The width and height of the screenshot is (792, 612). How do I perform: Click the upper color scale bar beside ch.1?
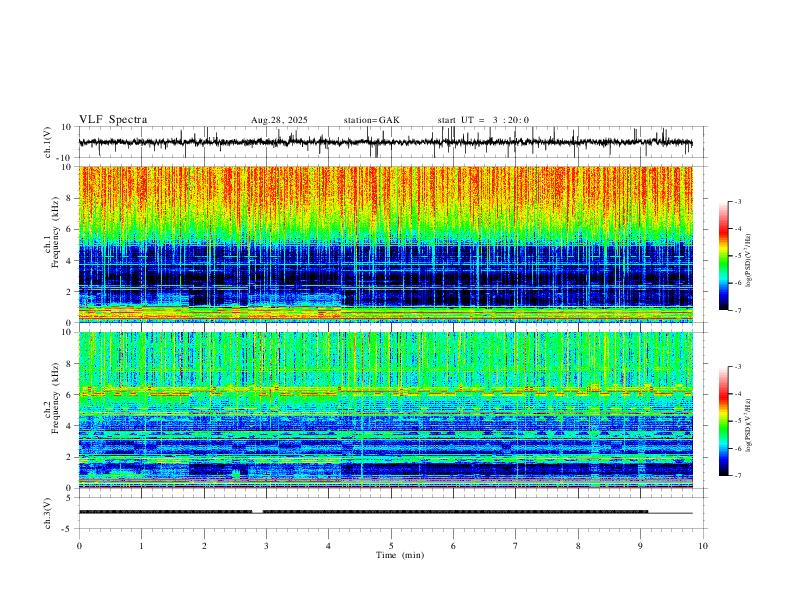coord(723,256)
